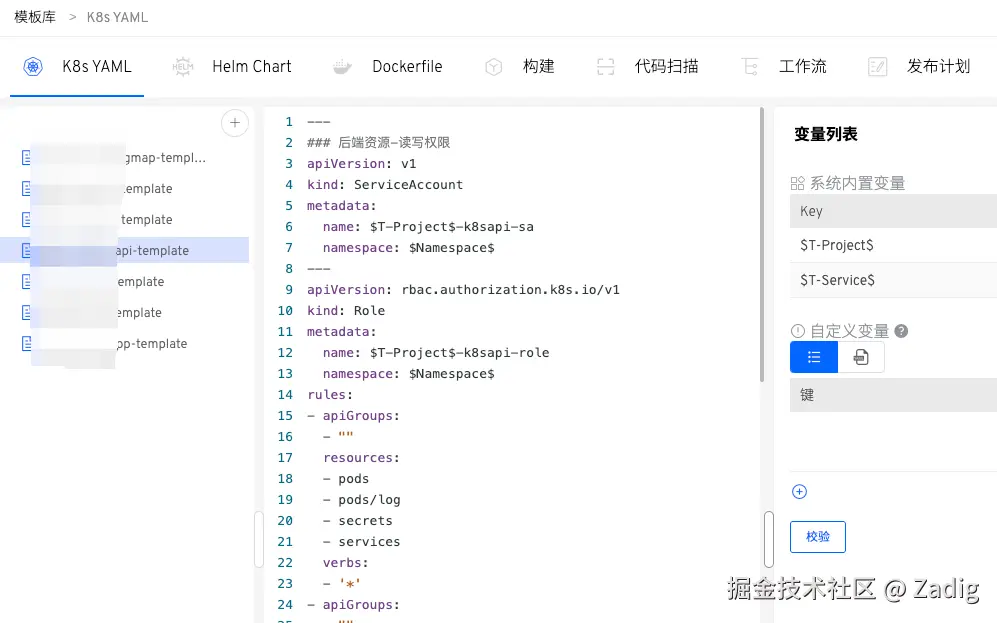Click the $T-Service$ variable row
Screen dimensions: 997x623
(893, 280)
